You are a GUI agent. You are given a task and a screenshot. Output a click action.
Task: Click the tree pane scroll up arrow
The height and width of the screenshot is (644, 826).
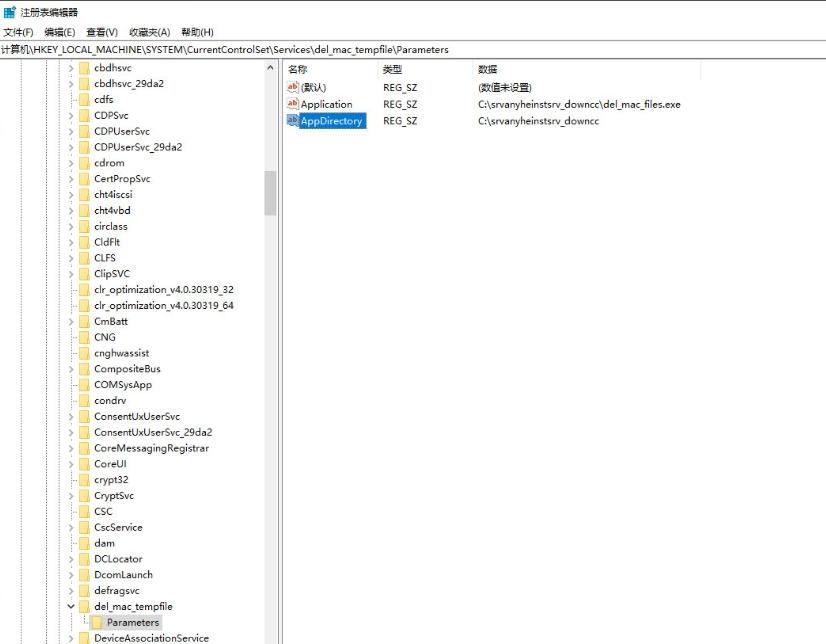[270, 68]
